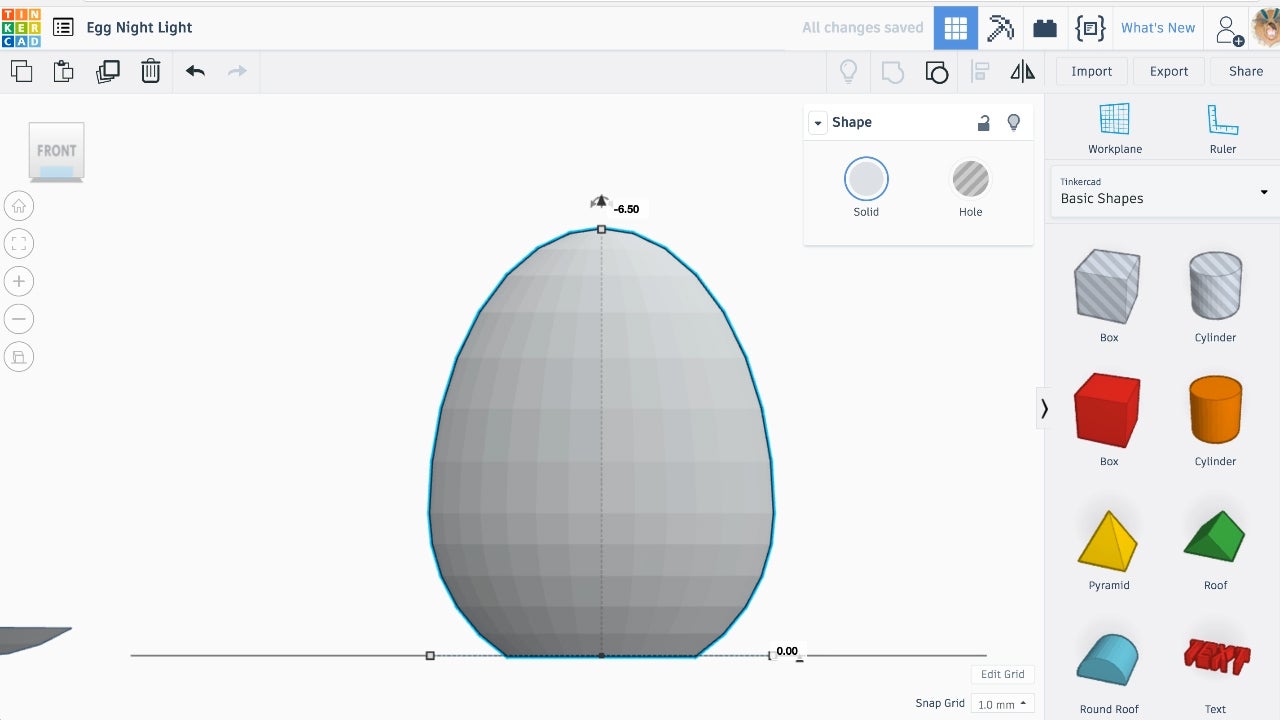Open Snap Grid size dropdown
The height and width of the screenshot is (720, 1280).
tap(1002, 704)
